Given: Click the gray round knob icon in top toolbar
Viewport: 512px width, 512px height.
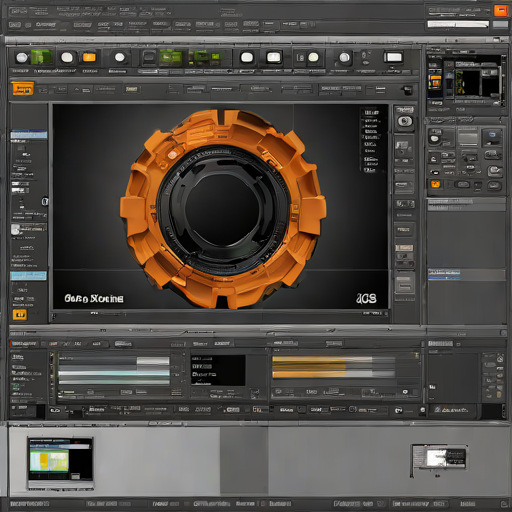Looking at the screenshot, I should [344, 58].
